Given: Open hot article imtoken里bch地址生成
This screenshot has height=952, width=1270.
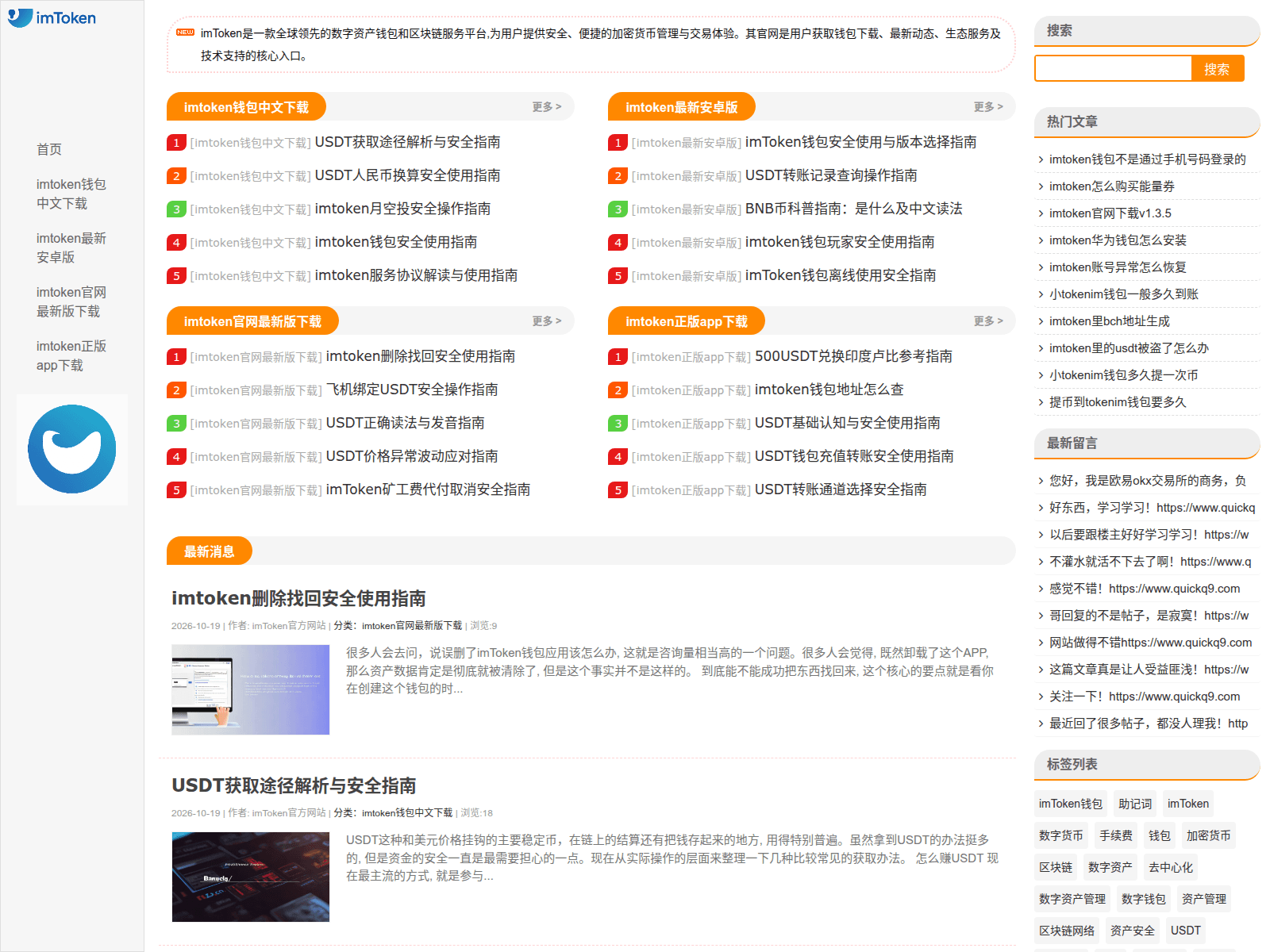Looking at the screenshot, I should (x=1110, y=321).
